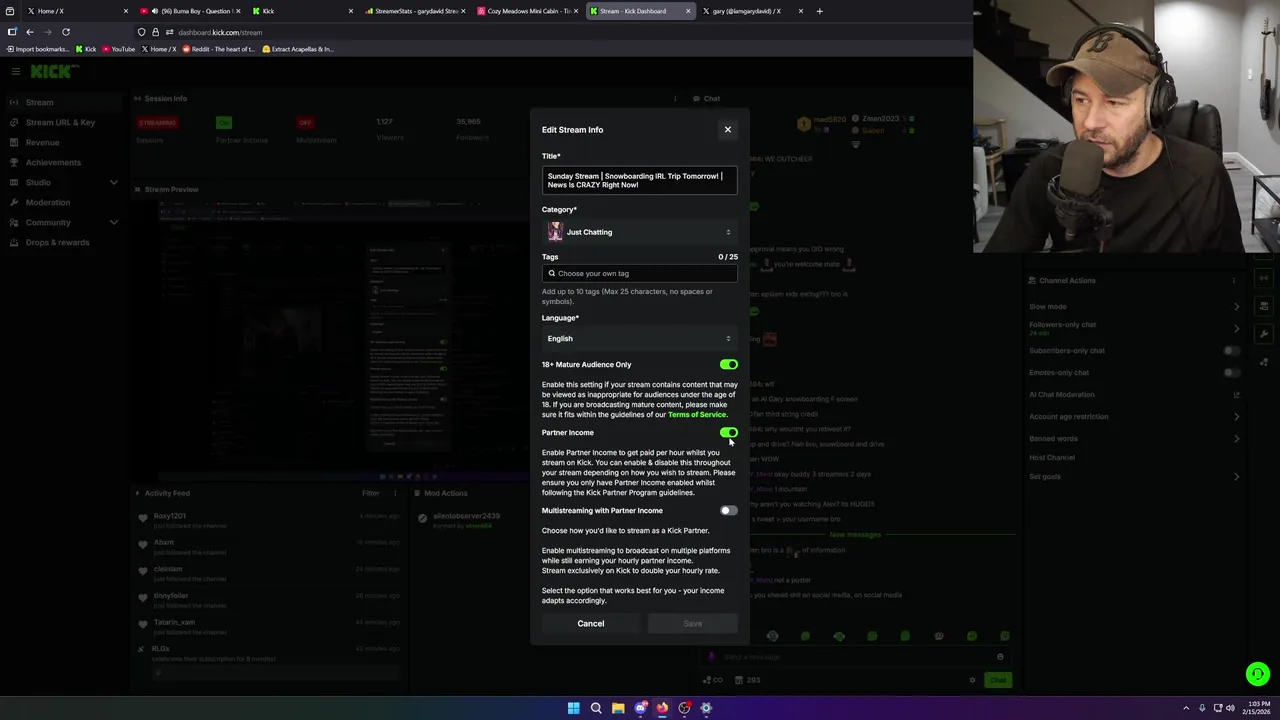Click Cancel in the stream info dialog

tap(591, 624)
